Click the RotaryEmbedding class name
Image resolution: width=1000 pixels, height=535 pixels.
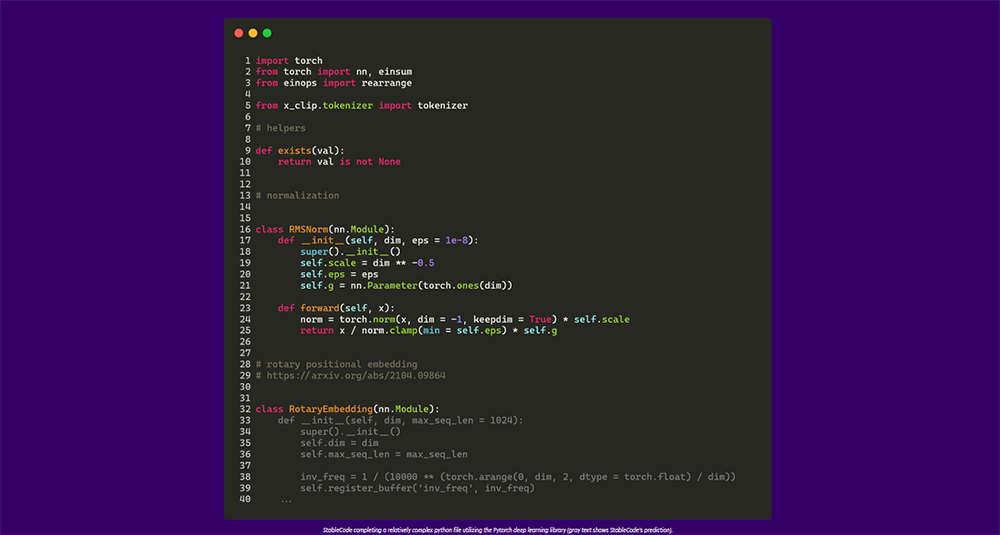pos(329,409)
